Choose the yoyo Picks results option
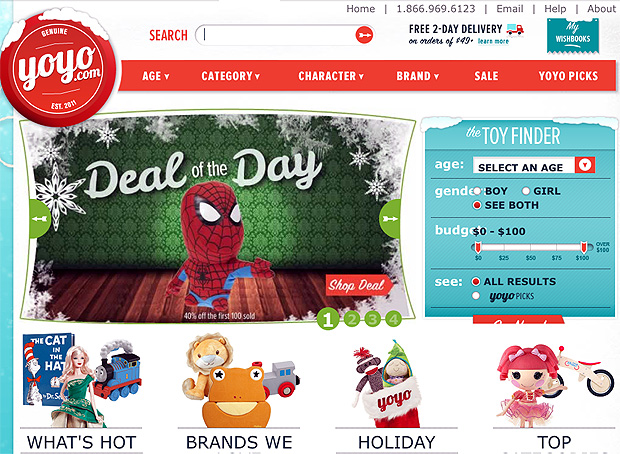Viewport: 620px width, 454px height. (x=476, y=296)
